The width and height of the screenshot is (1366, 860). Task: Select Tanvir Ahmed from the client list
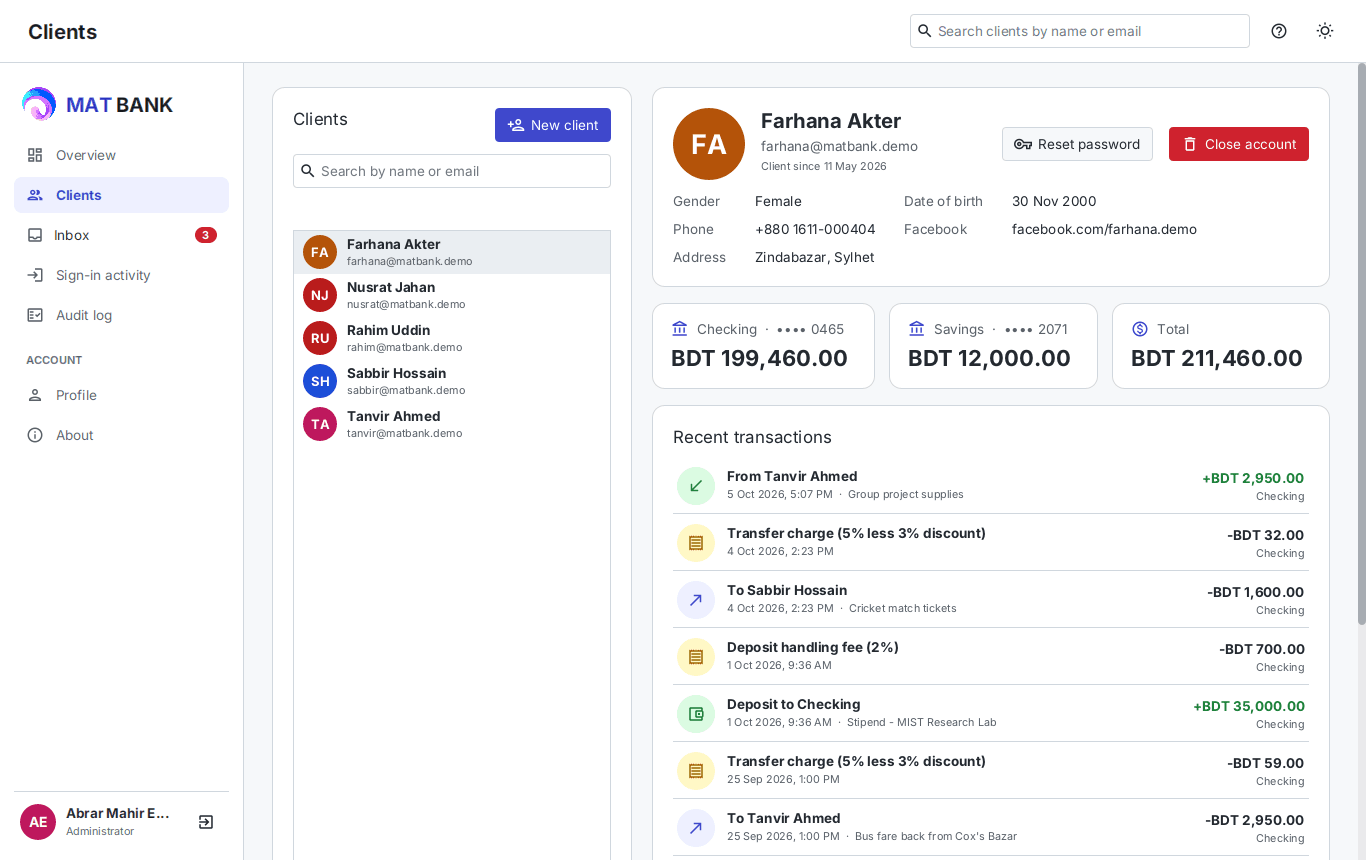tap(452, 424)
